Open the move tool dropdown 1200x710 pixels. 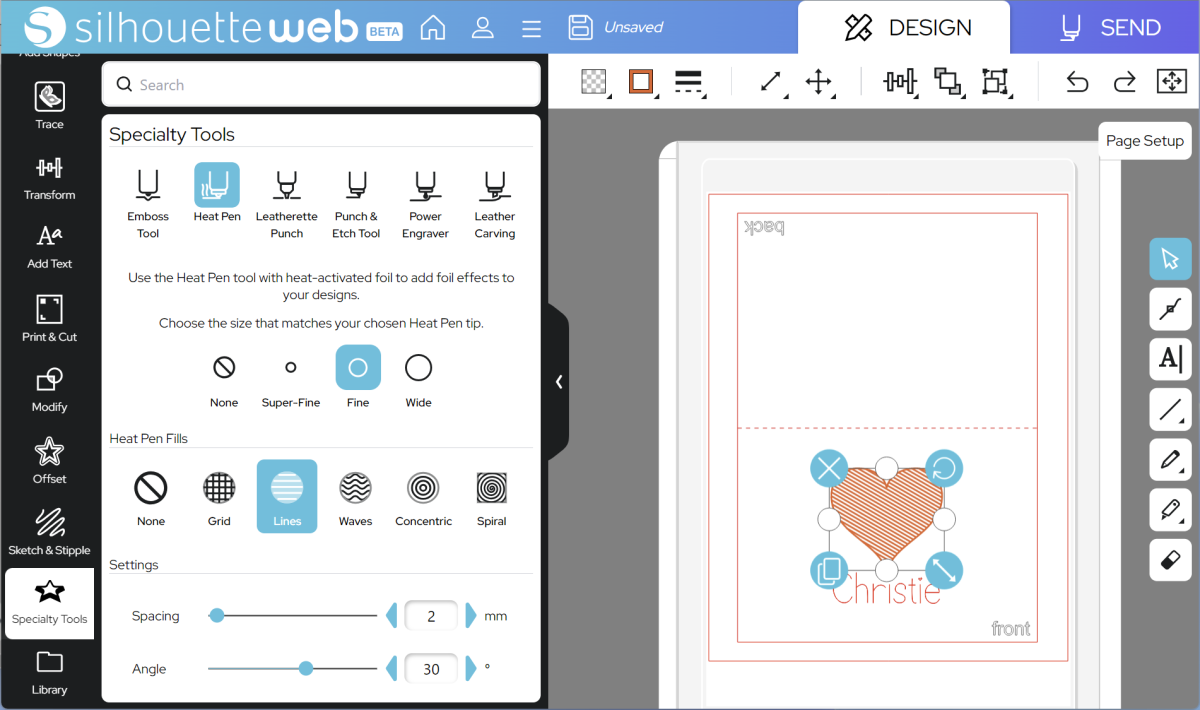(x=819, y=82)
